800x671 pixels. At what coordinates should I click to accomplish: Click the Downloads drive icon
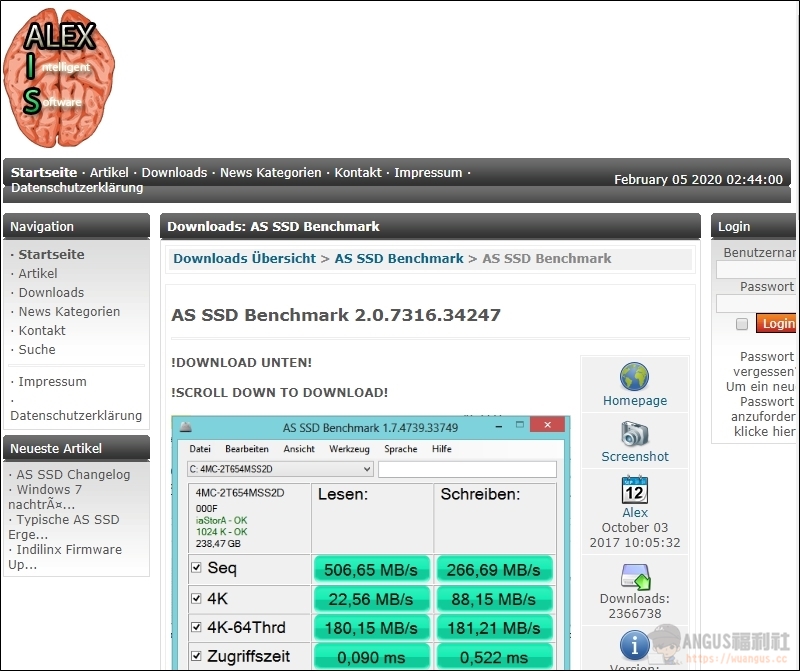coord(634,576)
